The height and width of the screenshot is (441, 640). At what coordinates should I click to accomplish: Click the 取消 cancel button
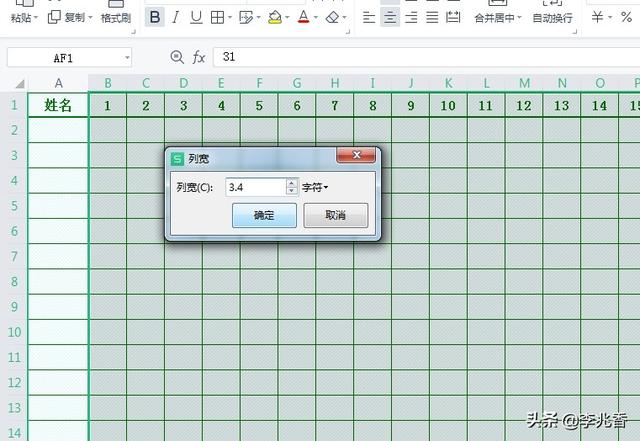[x=336, y=215]
